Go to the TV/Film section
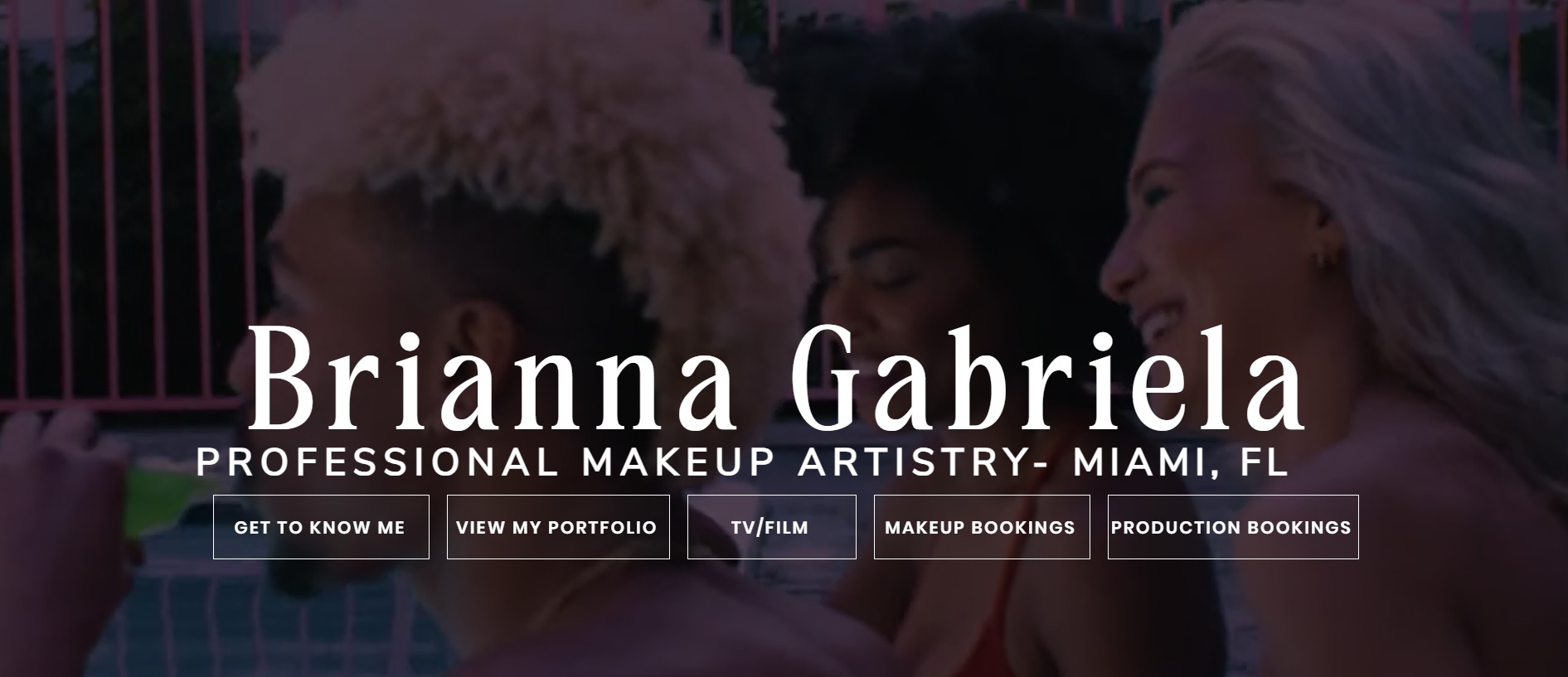The height and width of the screenshot is (677, 1568). pos(771,527)
